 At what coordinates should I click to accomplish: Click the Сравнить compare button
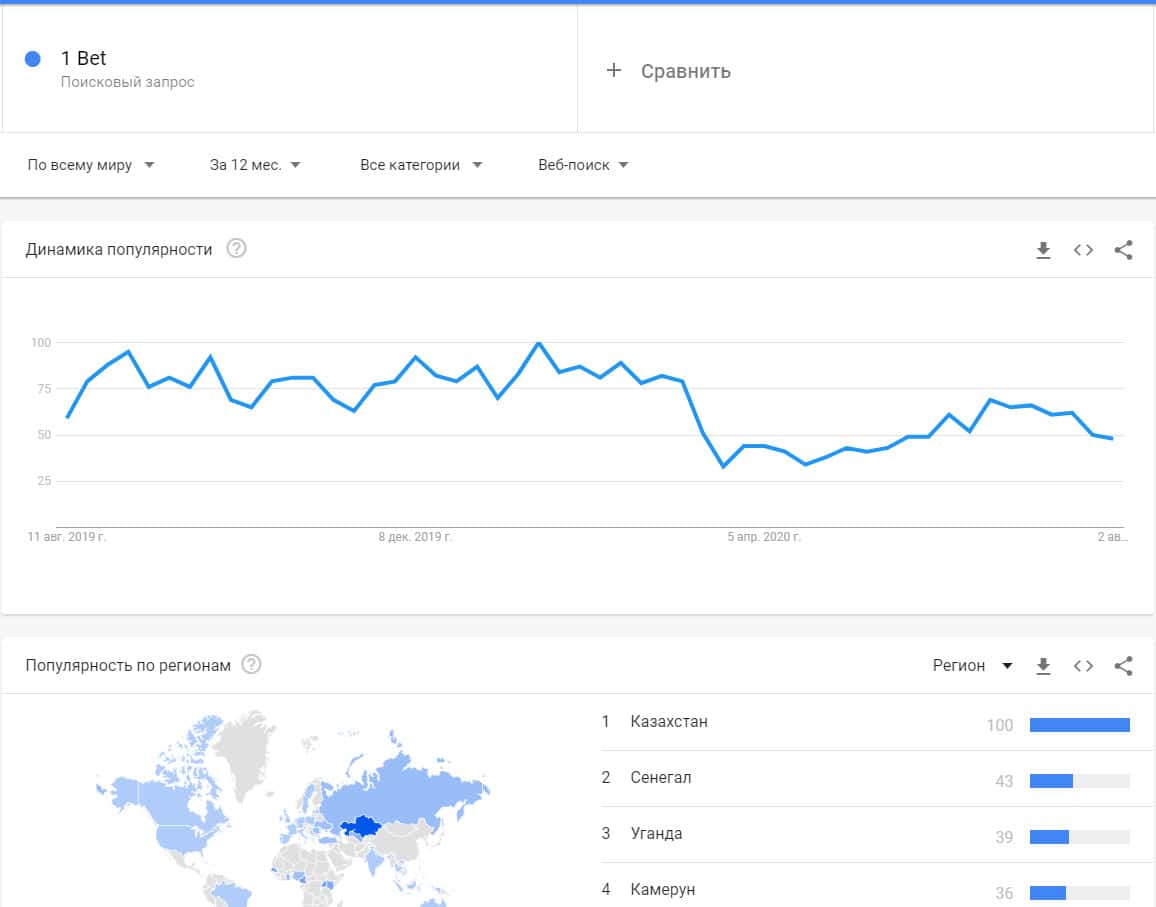tap(685, 71)
